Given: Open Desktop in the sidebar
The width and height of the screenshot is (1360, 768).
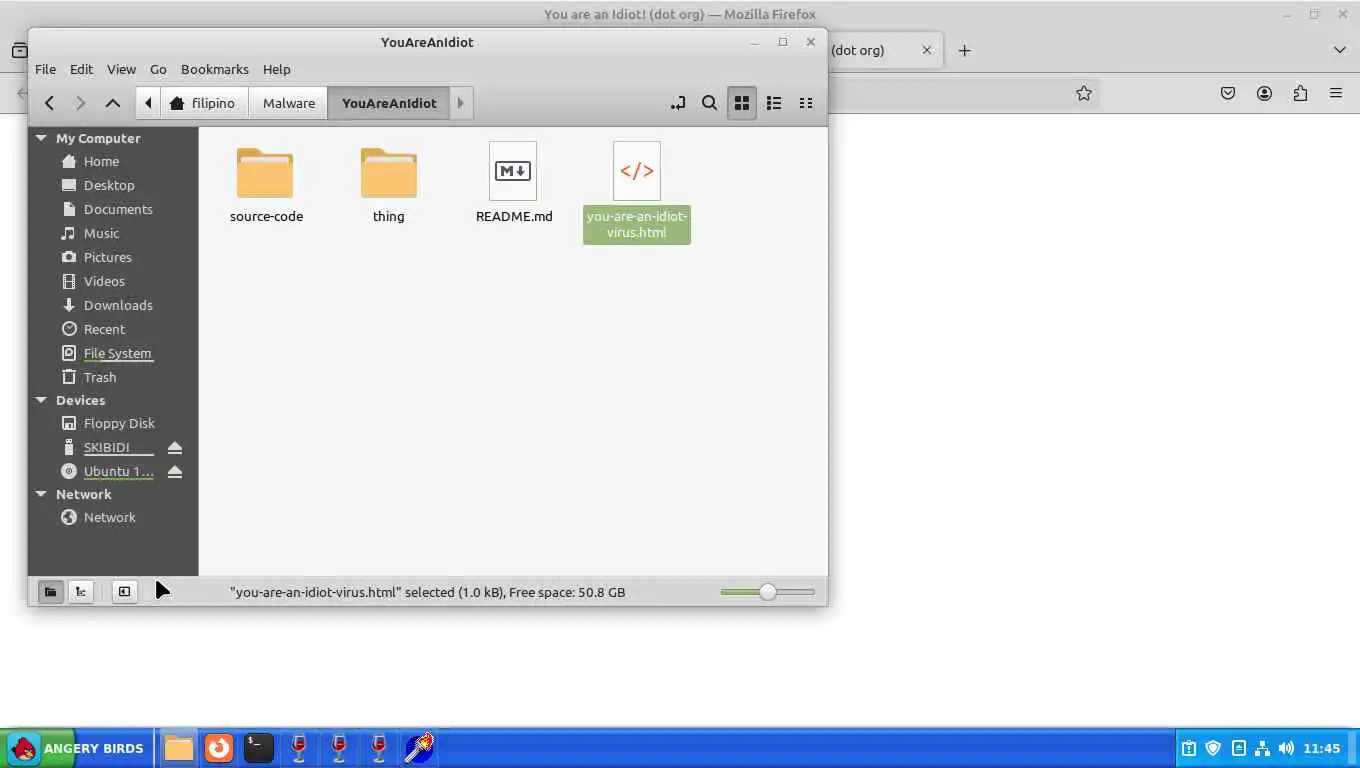Looking at the screenshot, I should click(109, 185).
